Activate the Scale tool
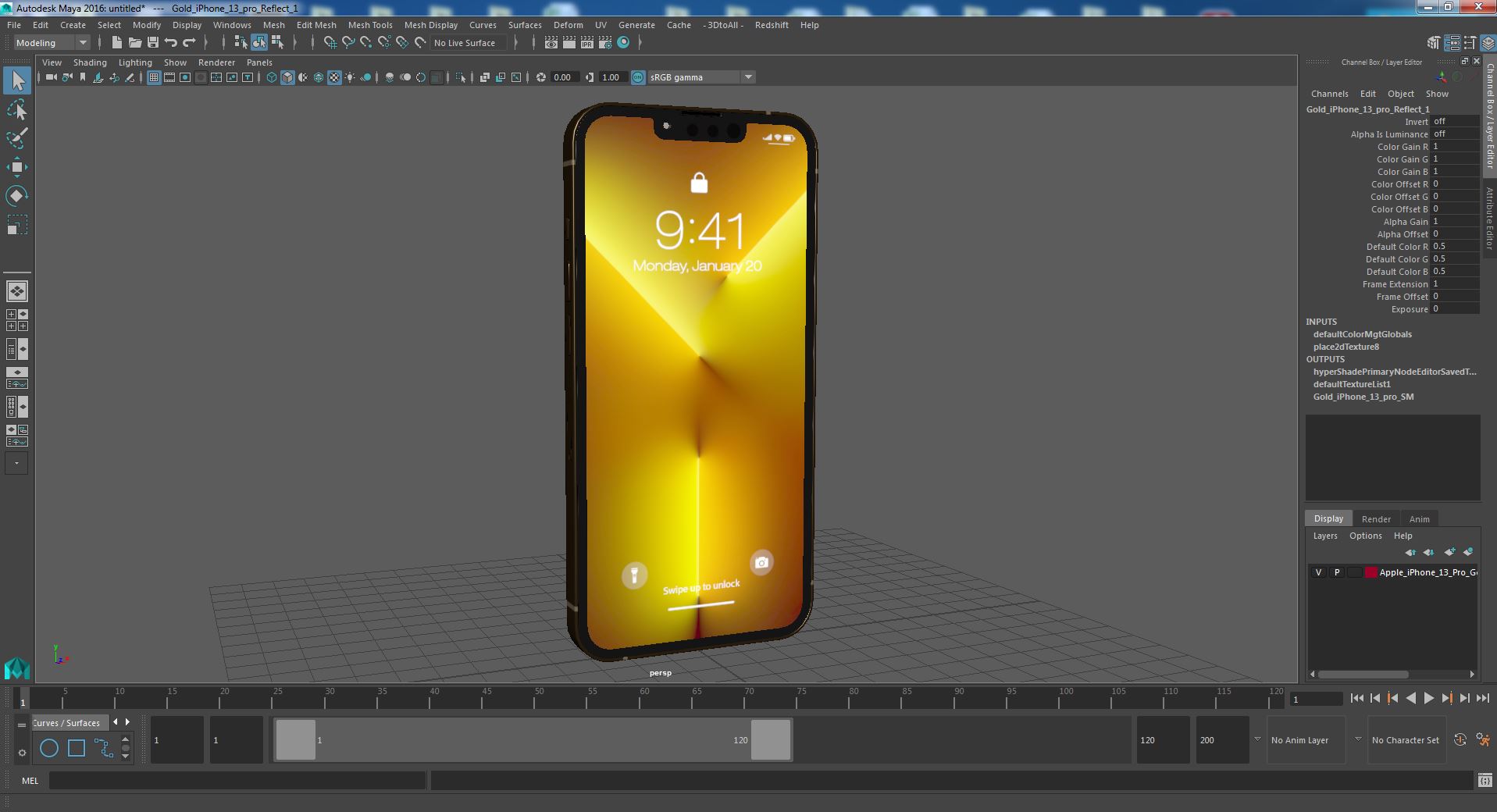The height and width of the screenshot is (812, 1497). (x=17, y=225)
